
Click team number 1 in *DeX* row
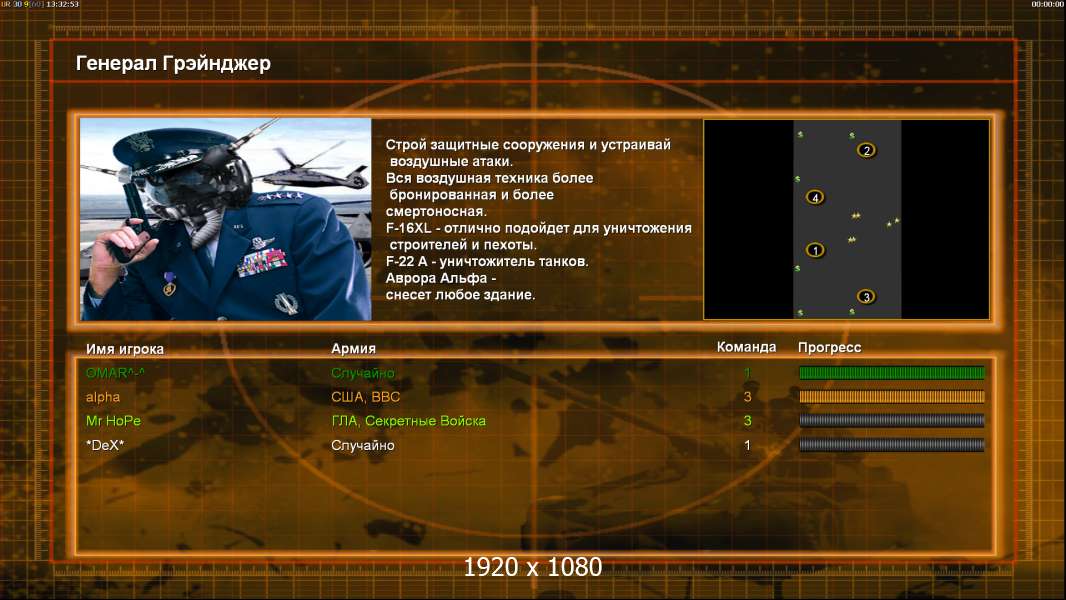tap(747, 445)
